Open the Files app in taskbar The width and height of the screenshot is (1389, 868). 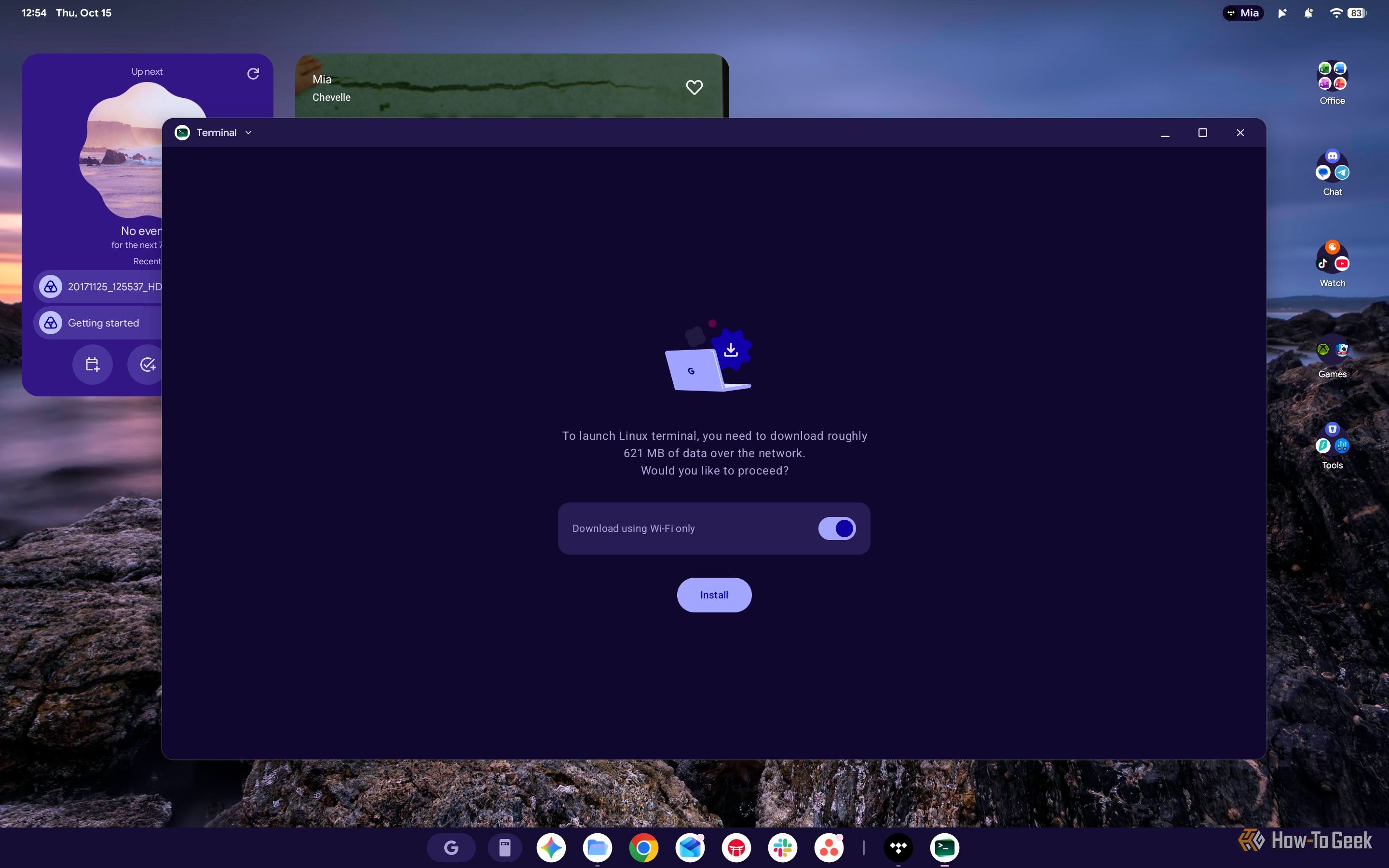[x=598, y=847]
